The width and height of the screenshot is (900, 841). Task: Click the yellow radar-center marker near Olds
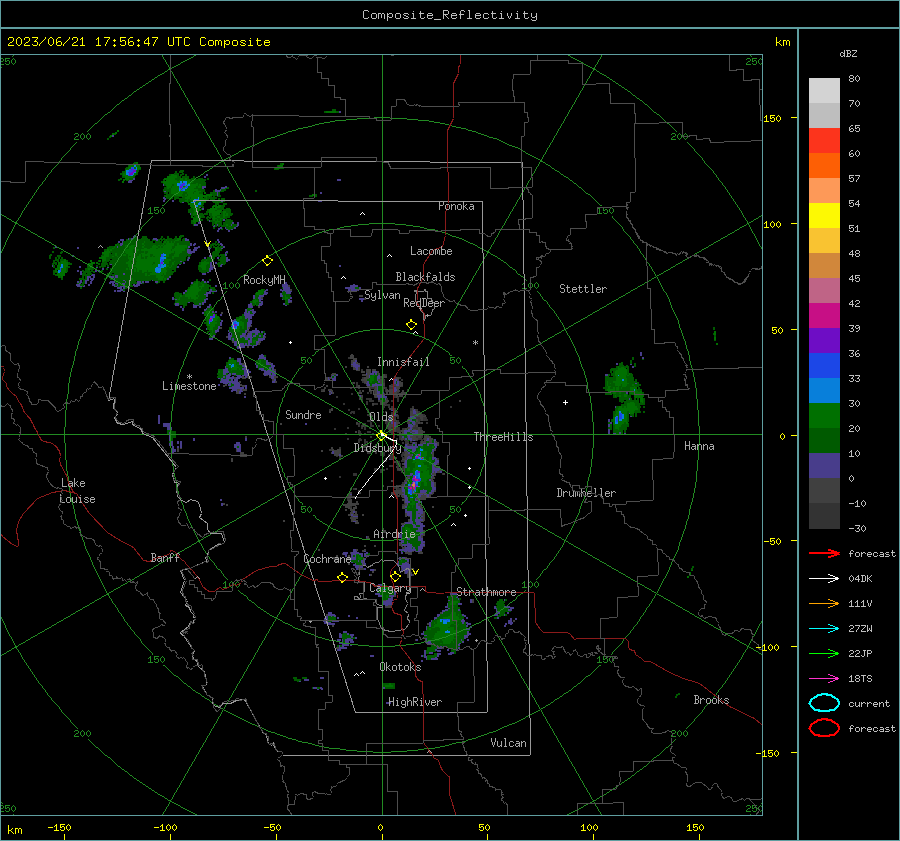[382, 435]
